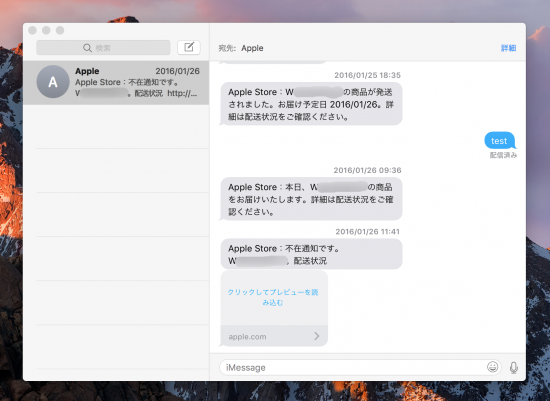The width and height of the screenshot is (550, 401).
Task: Click the 検索 search field
Action: tap(103, 47)
